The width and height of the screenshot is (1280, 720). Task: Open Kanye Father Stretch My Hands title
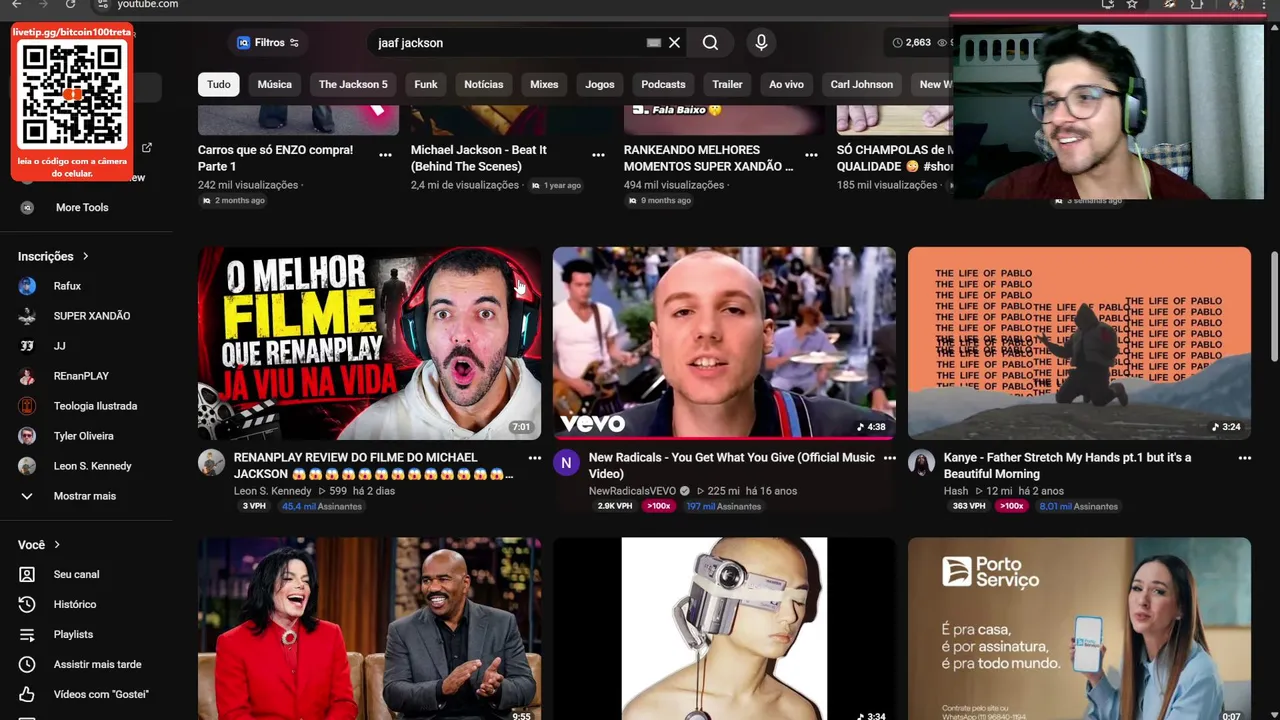point(1067,466)
